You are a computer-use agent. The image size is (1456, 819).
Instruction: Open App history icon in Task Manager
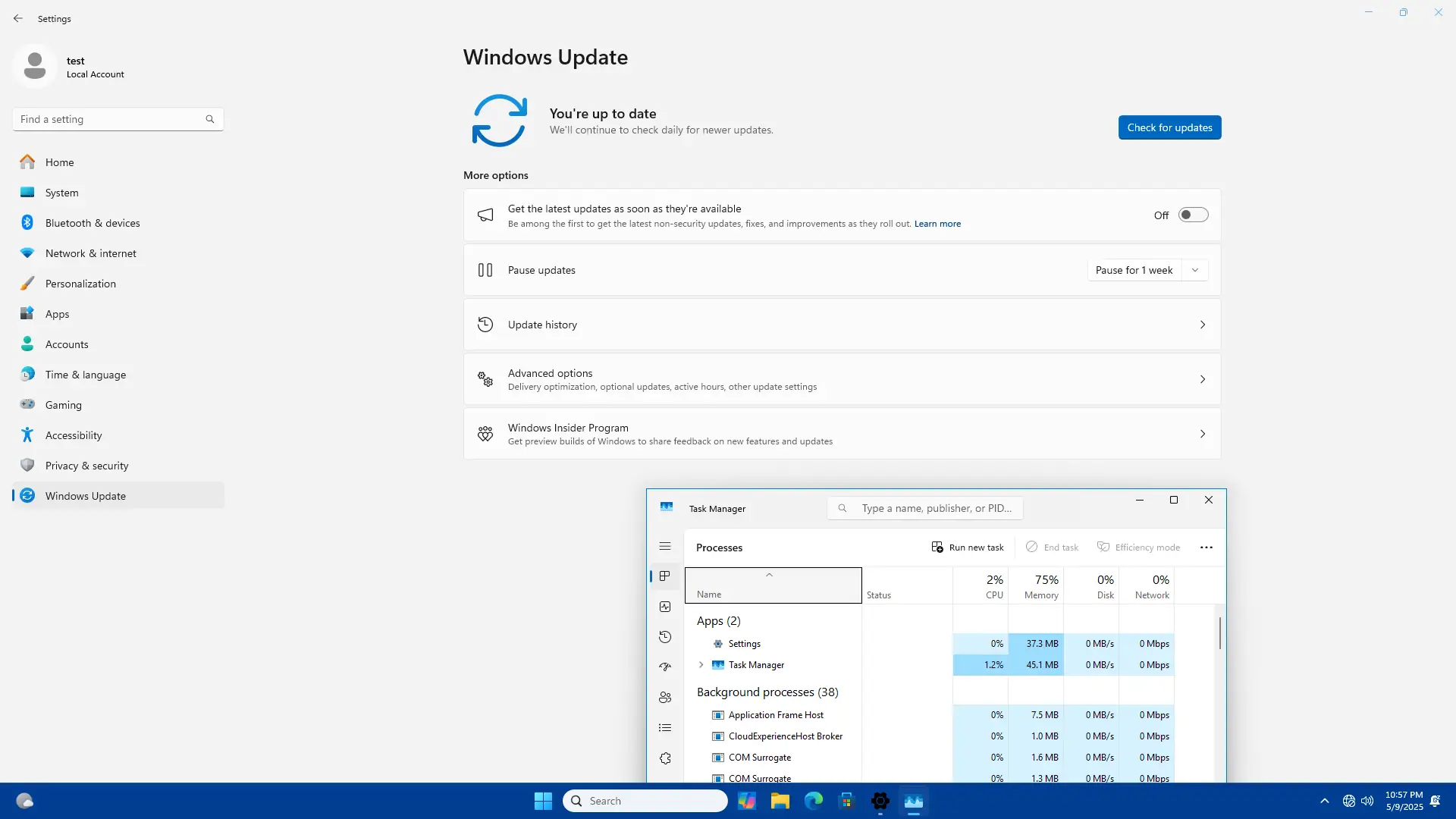coord(665,637)
